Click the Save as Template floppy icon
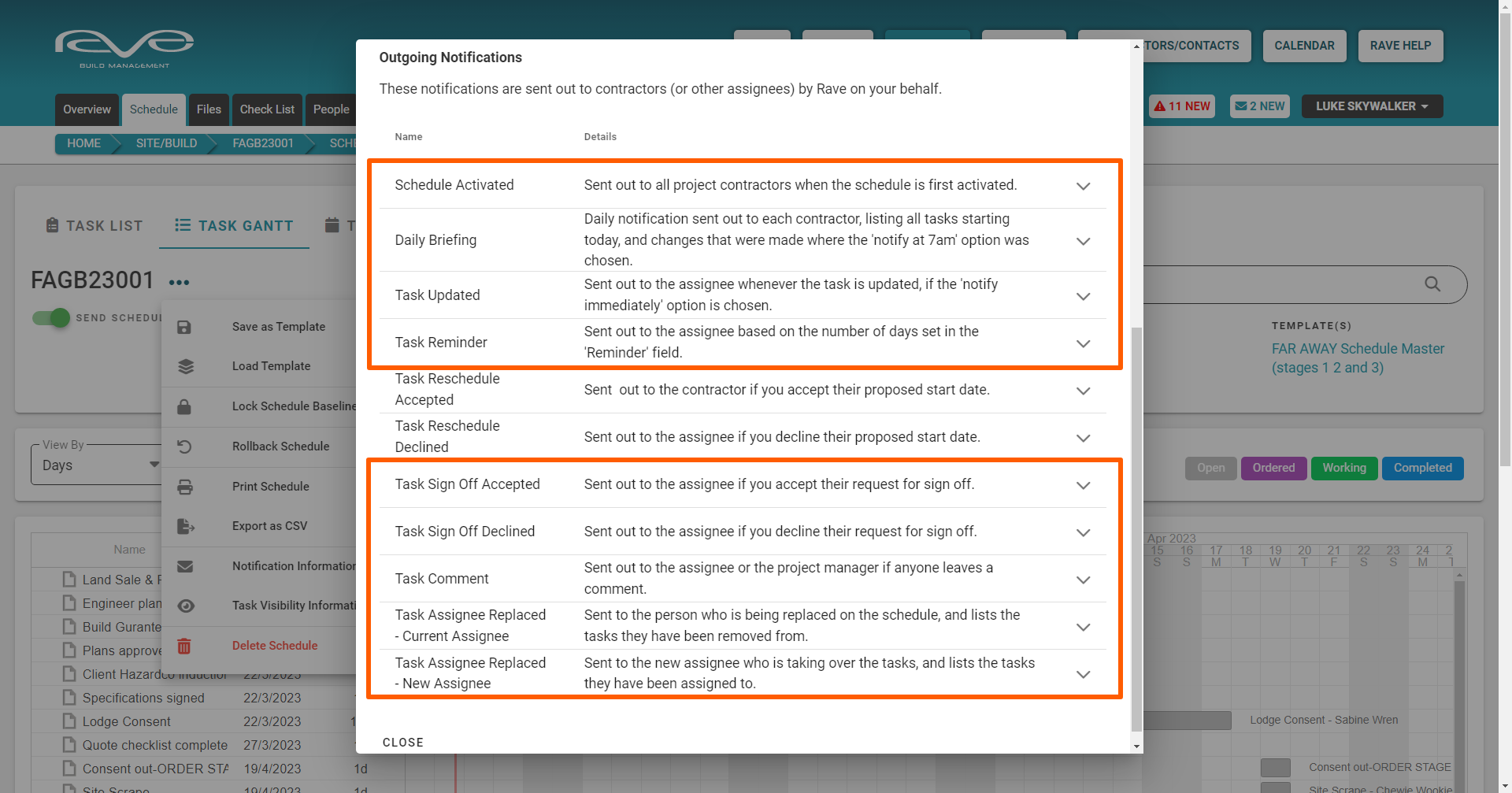 [x=184, y=327]
